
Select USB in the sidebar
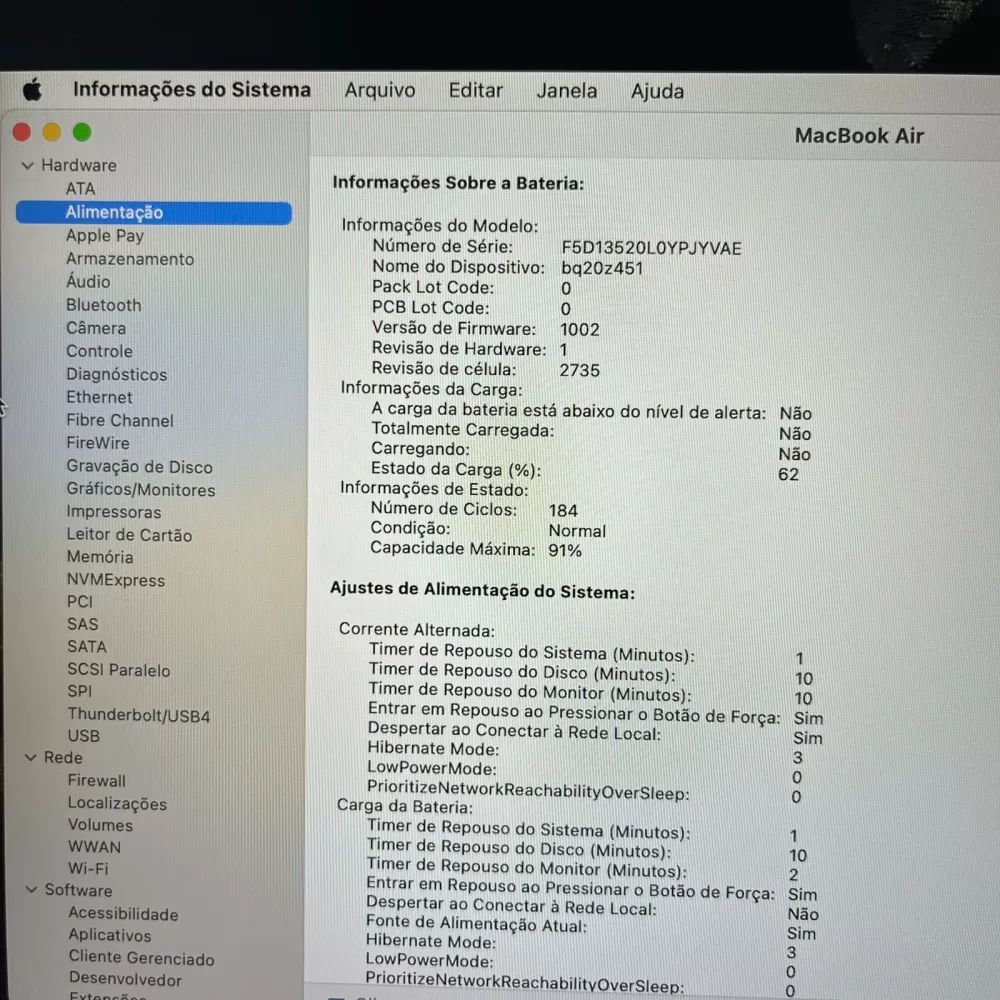pos(84,736)
